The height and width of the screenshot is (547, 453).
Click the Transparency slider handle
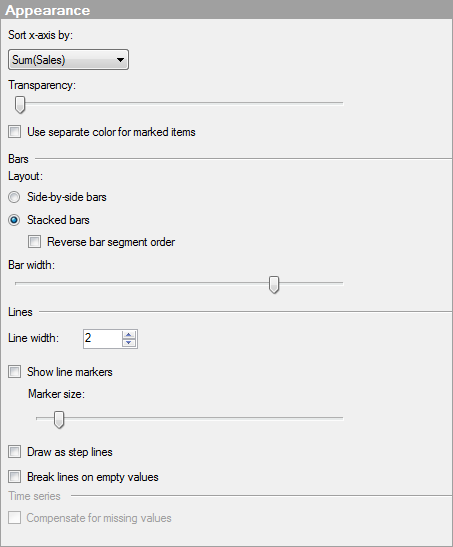click(20, 105)
